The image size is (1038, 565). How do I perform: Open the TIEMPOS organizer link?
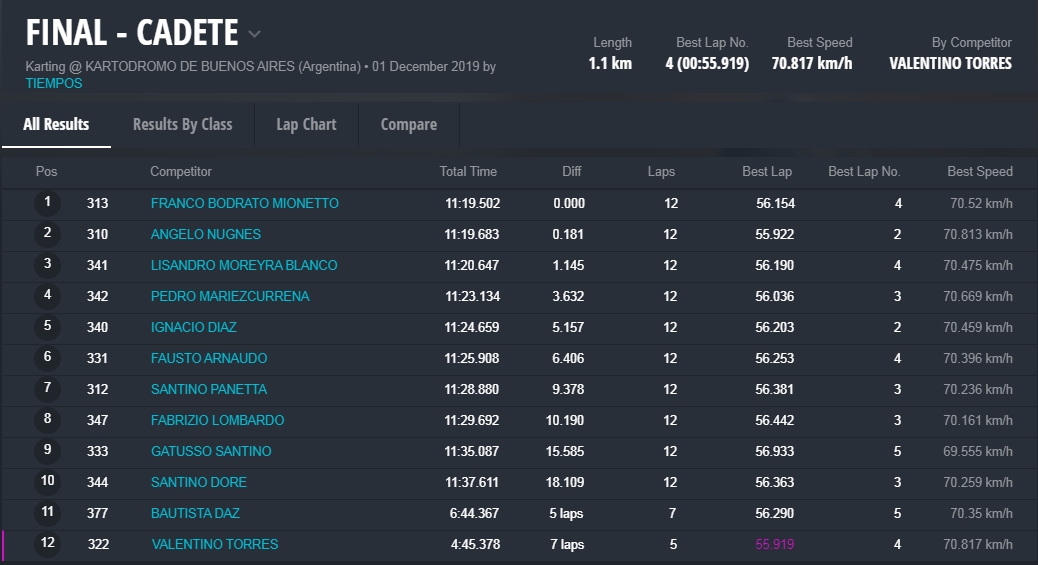[54, 84]
